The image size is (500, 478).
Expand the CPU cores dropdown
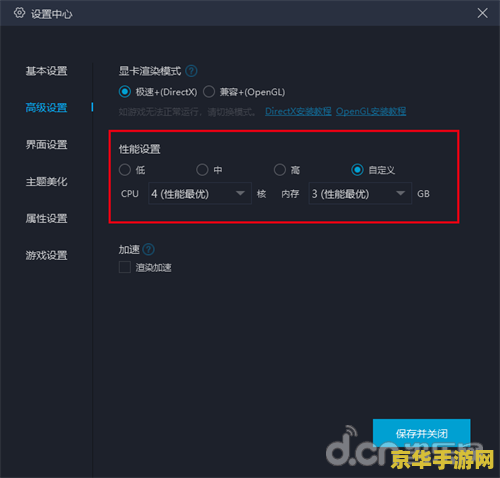pos(200,193)
